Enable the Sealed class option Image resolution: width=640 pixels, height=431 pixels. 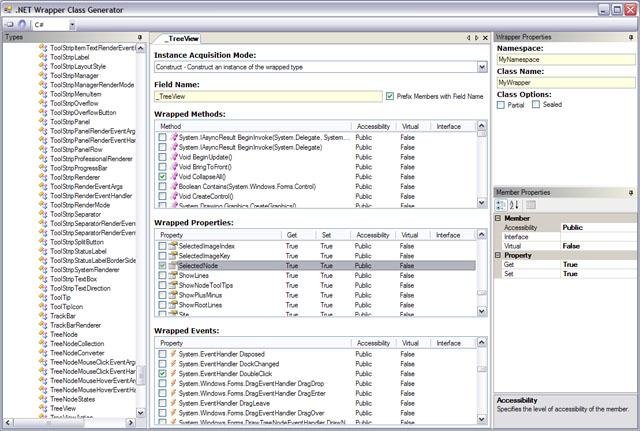[536, 104]
